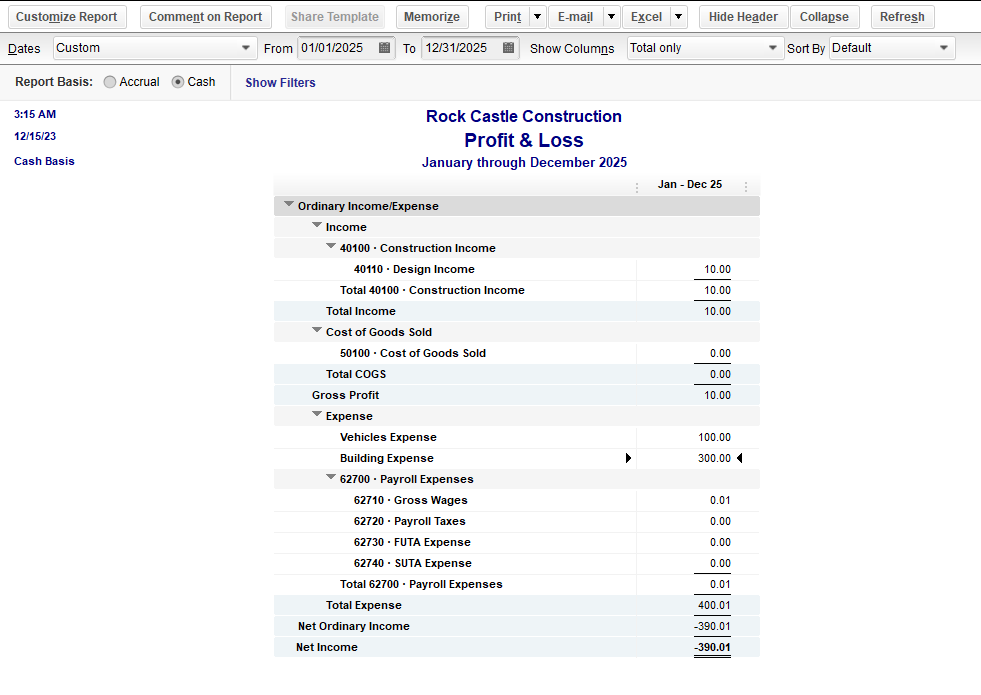This screenshot has width=981, height=695.
Task: Select the Building Expense row
Action: [517, 459]
